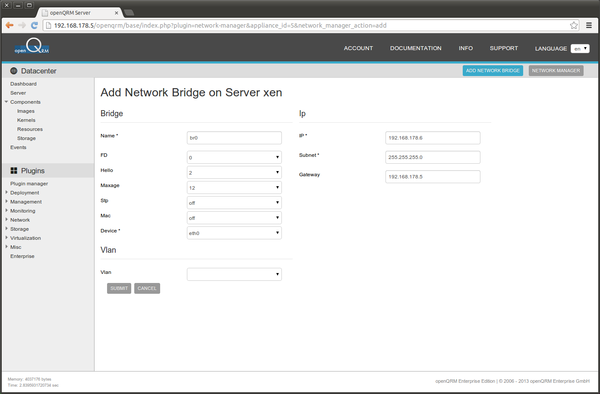
Task: Expand the Storage plugins section
Action: [7, 229]
